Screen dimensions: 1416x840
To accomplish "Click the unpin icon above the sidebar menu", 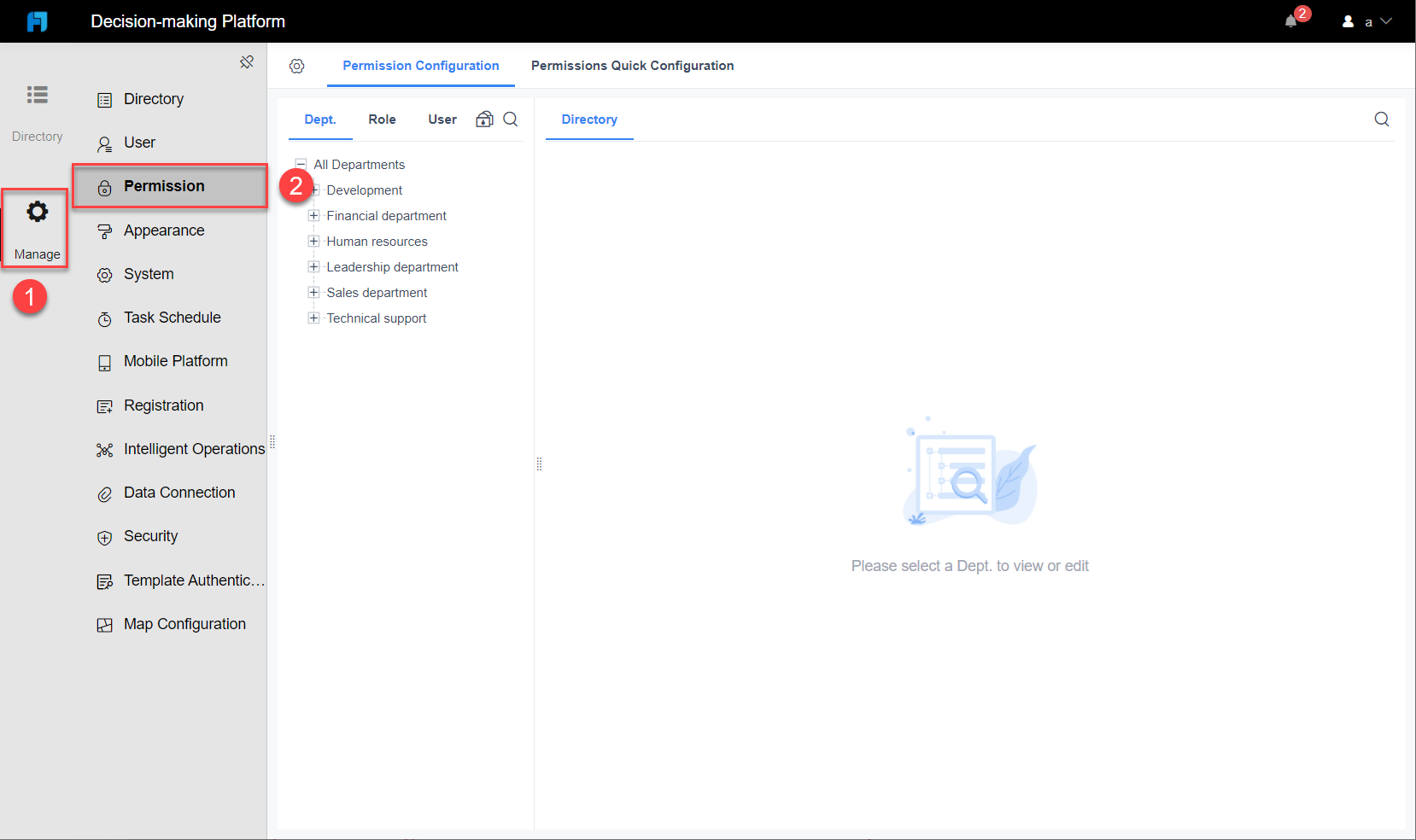I will pyautogui.click(x=247, y=61).
